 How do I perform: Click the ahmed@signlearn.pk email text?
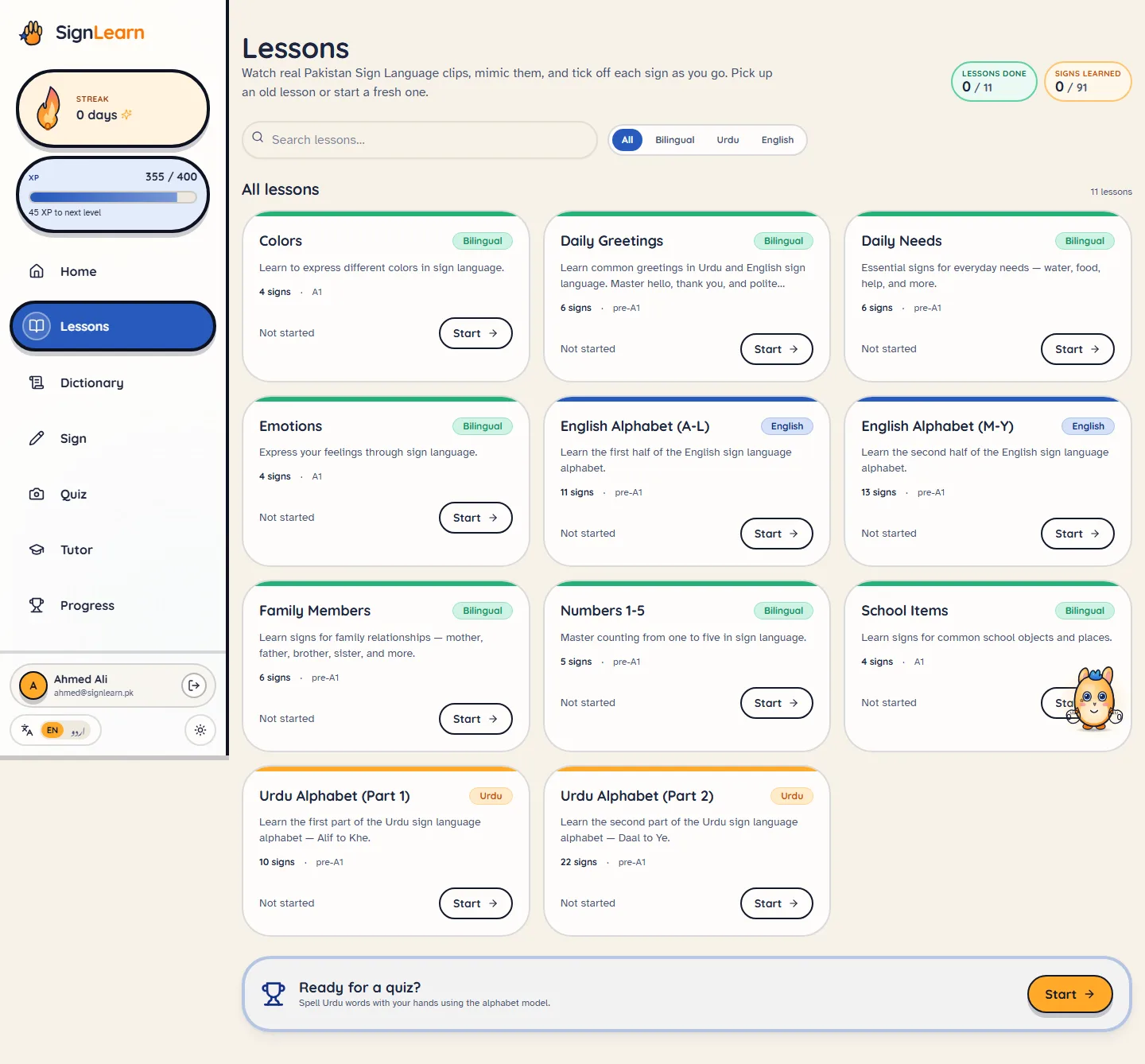(94, 693)
